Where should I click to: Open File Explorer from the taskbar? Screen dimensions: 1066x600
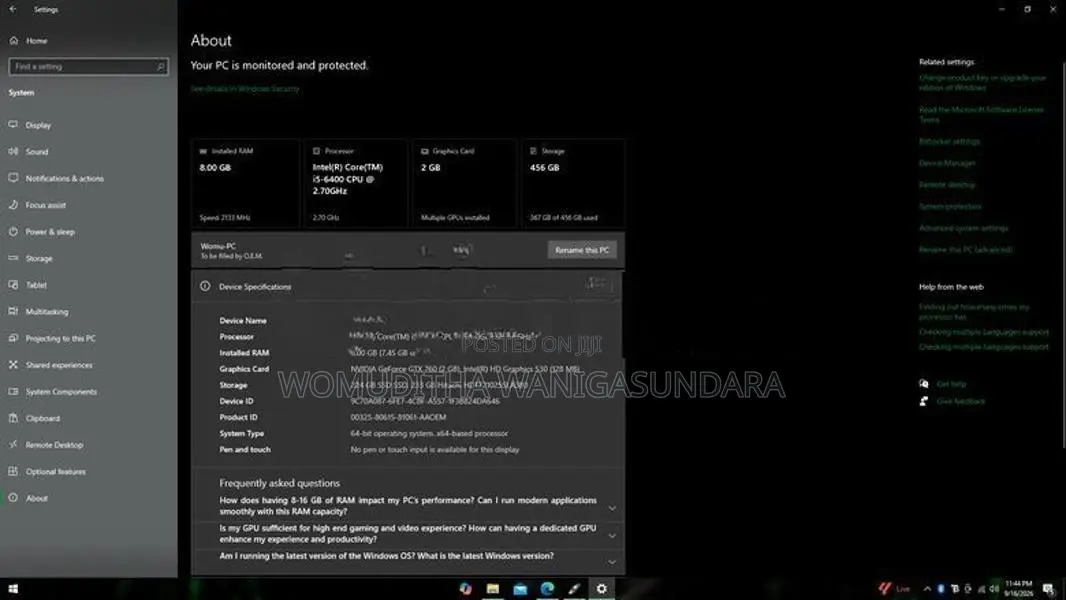493,588
